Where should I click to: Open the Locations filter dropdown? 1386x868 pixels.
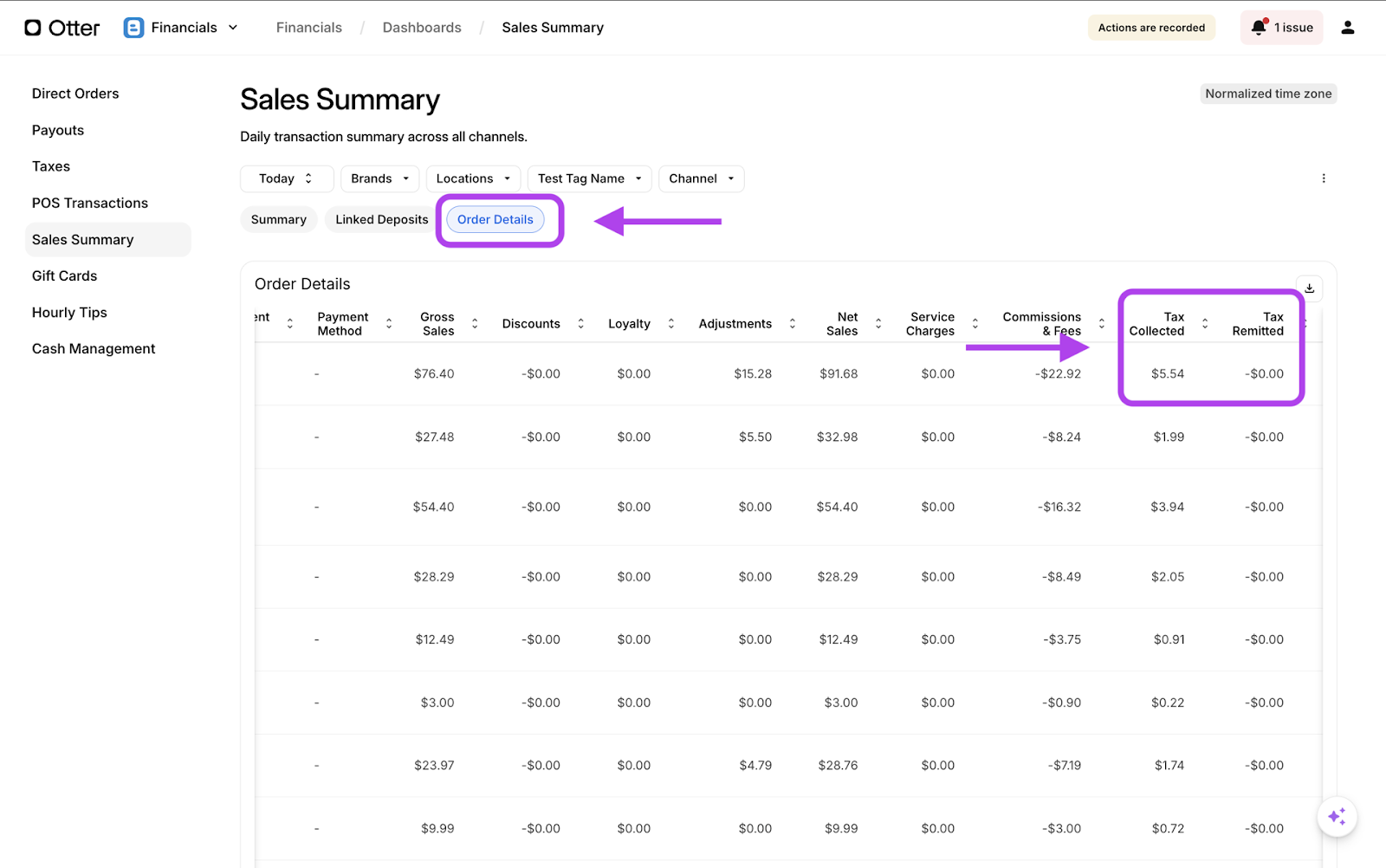[x=473, y=178]
